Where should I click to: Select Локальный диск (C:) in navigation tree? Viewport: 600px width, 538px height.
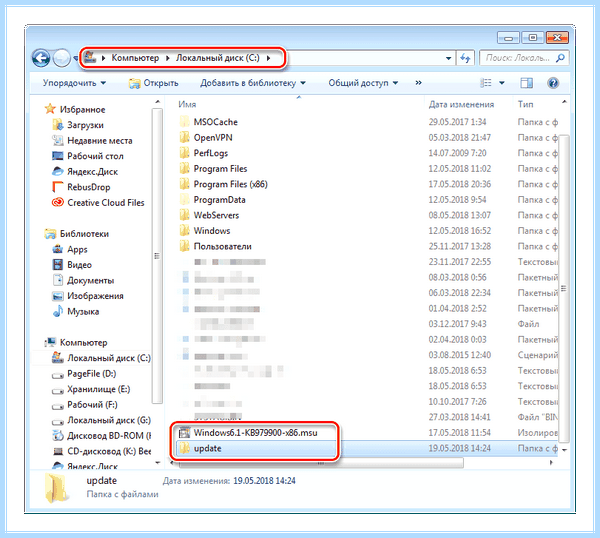click(x=109, y=358)
